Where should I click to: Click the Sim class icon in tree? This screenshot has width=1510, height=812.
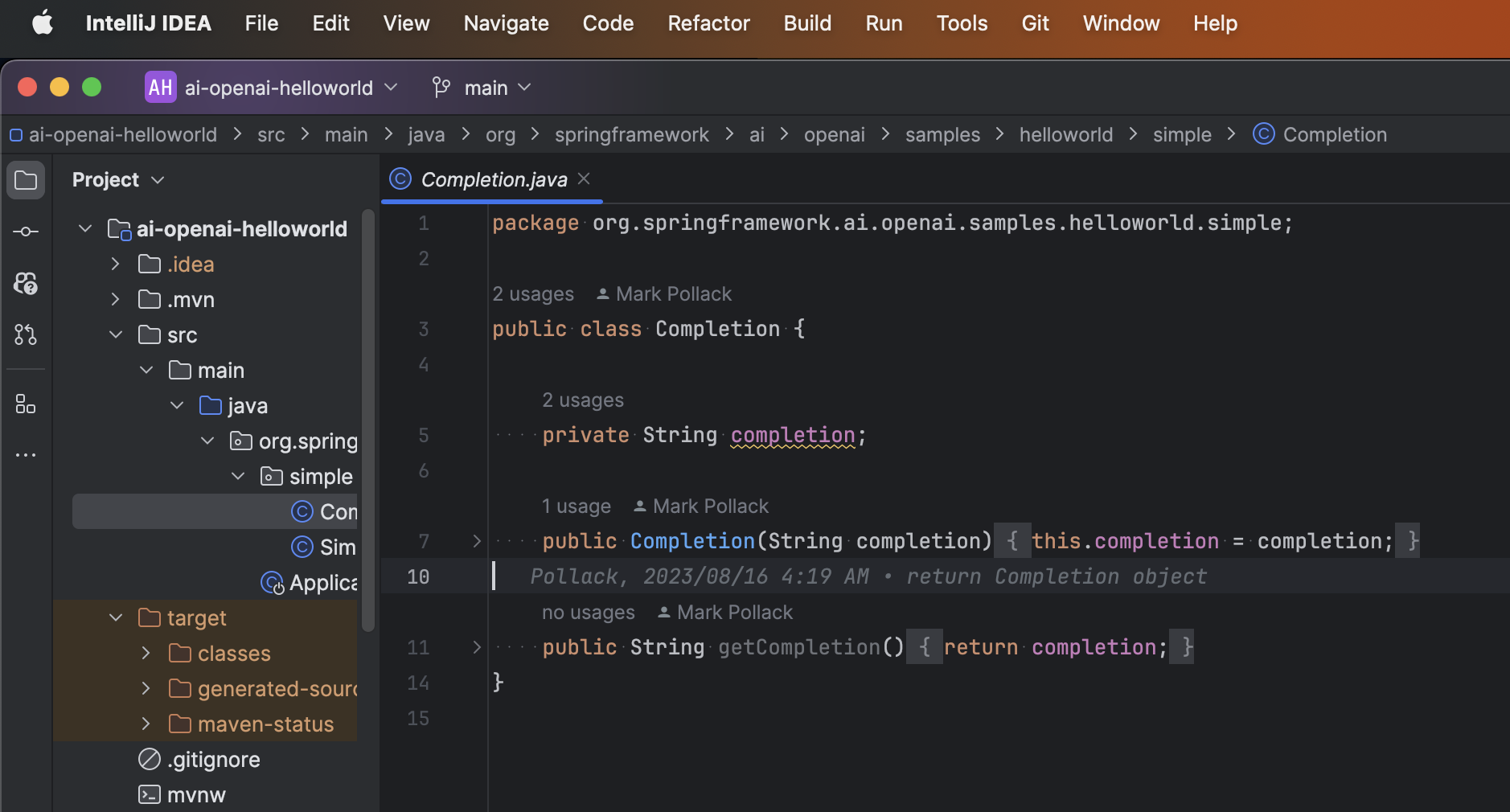tap(302, 547)
